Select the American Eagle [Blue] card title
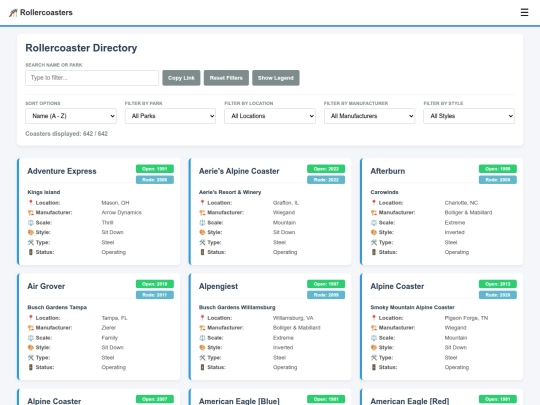 (x=239, y=401)
